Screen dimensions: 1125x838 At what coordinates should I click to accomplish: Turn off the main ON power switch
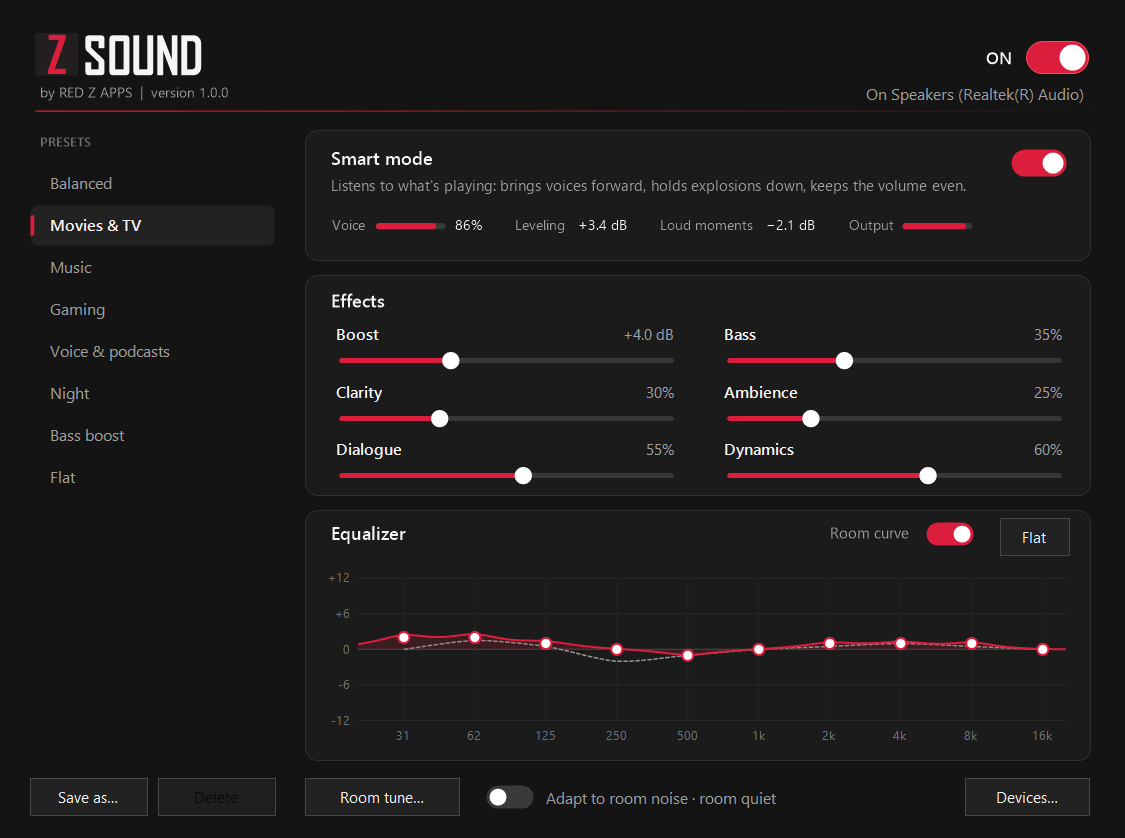pos(1057,58)
